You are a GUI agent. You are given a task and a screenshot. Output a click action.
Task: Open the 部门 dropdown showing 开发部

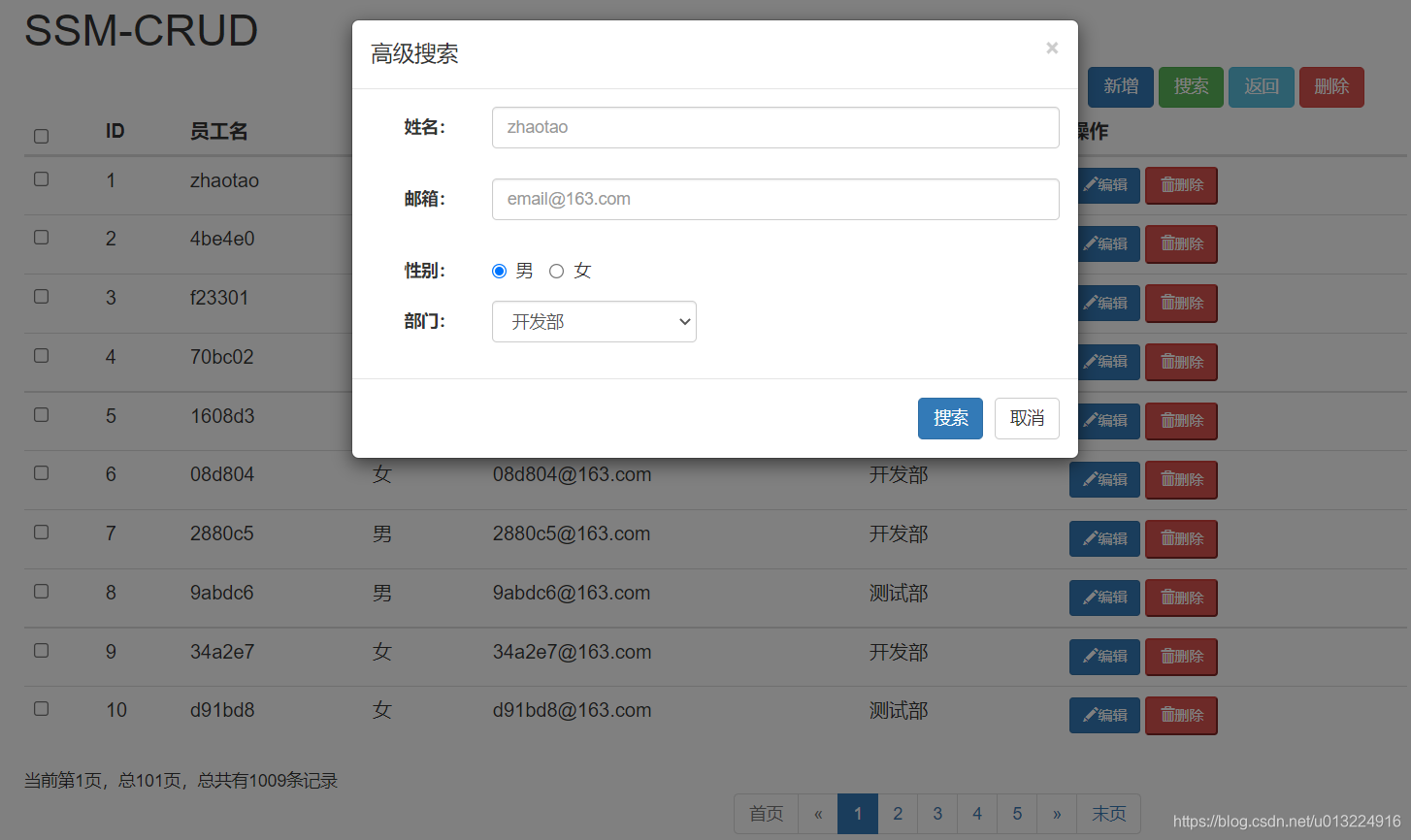pyautogui.click(x=594, y=322)
